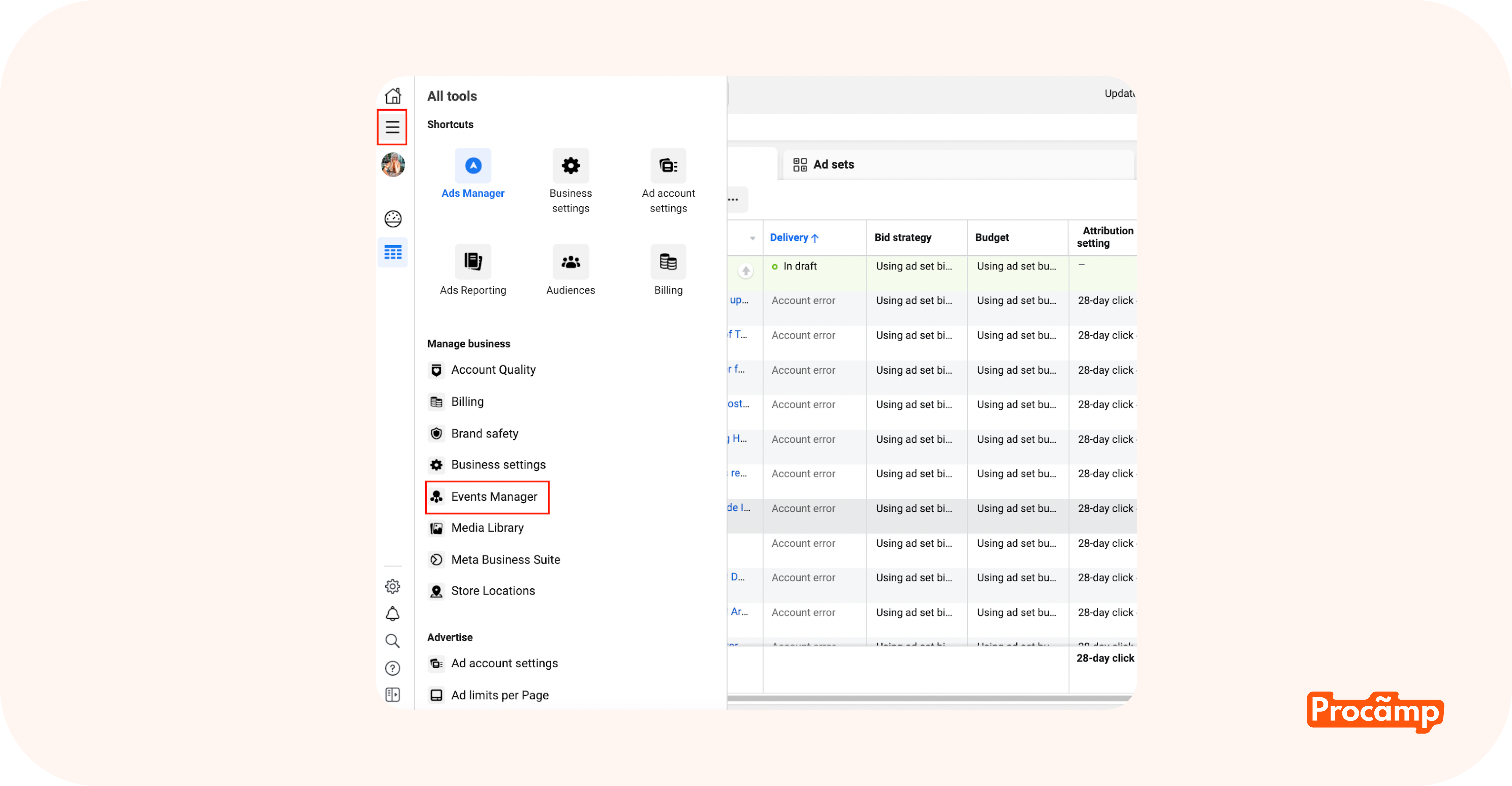The height and width of the screenshot is (786, 1512).
Task: Open the column dropdown arrow before Delivery
Action: [752, 238]
